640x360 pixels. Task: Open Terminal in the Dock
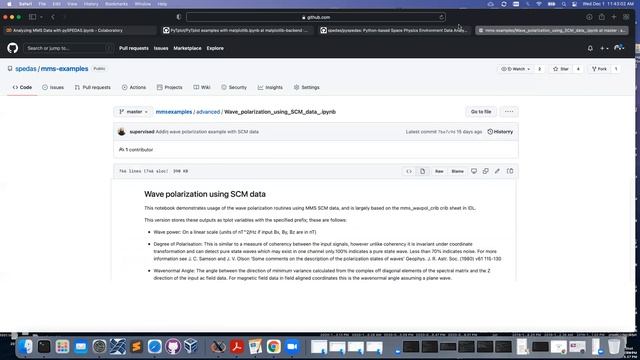[44, 347]
